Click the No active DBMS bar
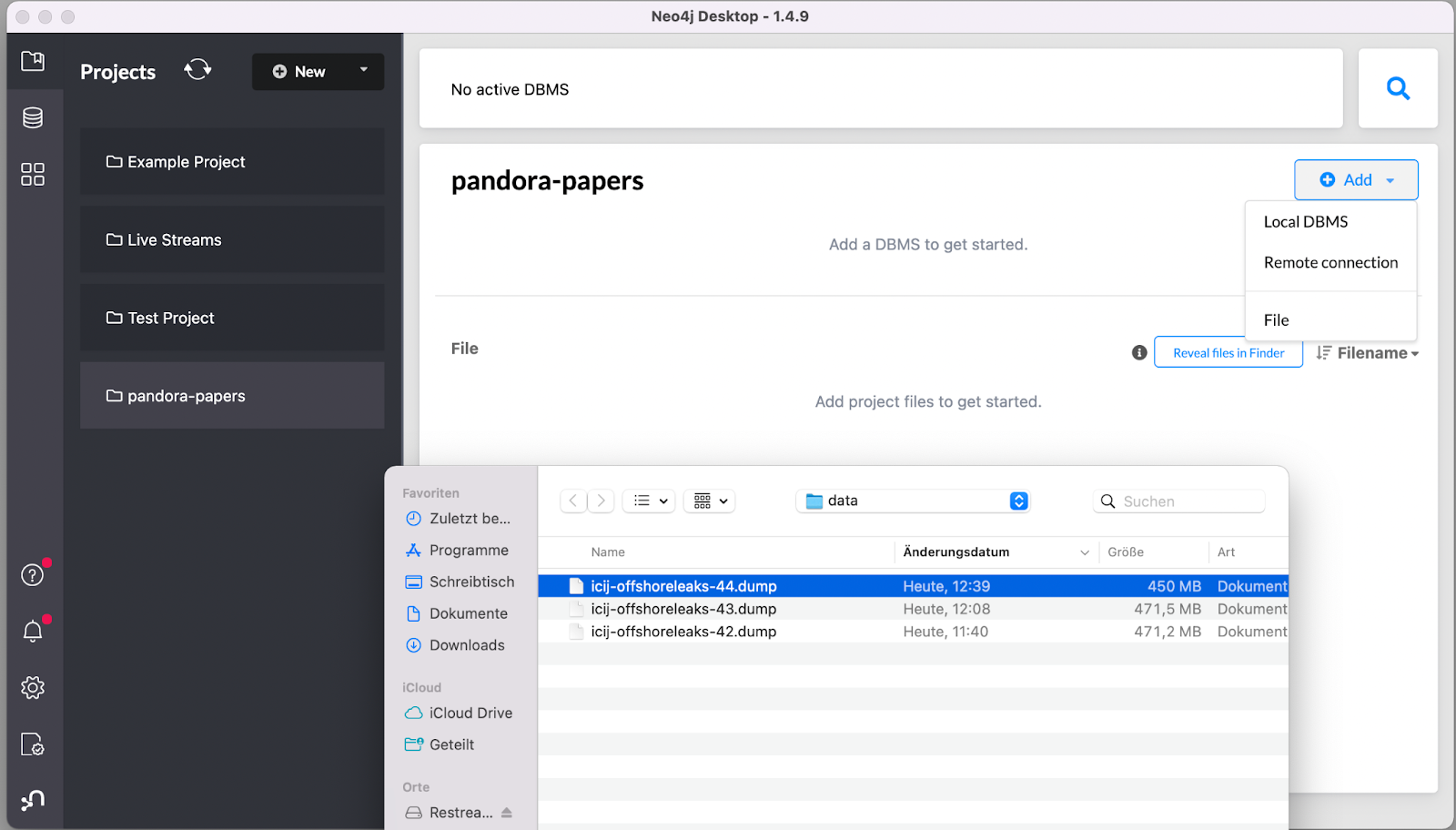 pyautogui.click(x=881, y=88)
